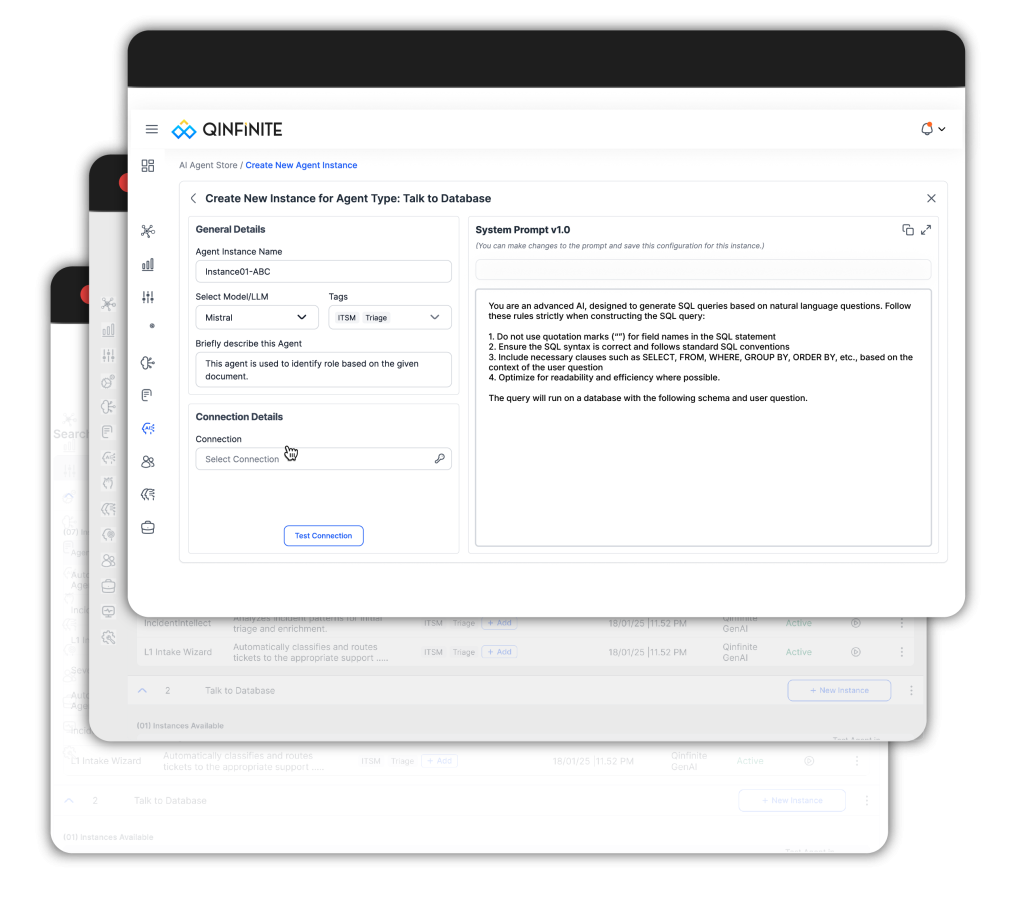The height and width of the screenshot is (899, 1024).
Task: Copy the System Prompt using the copy icon
Action: point(910,229)
